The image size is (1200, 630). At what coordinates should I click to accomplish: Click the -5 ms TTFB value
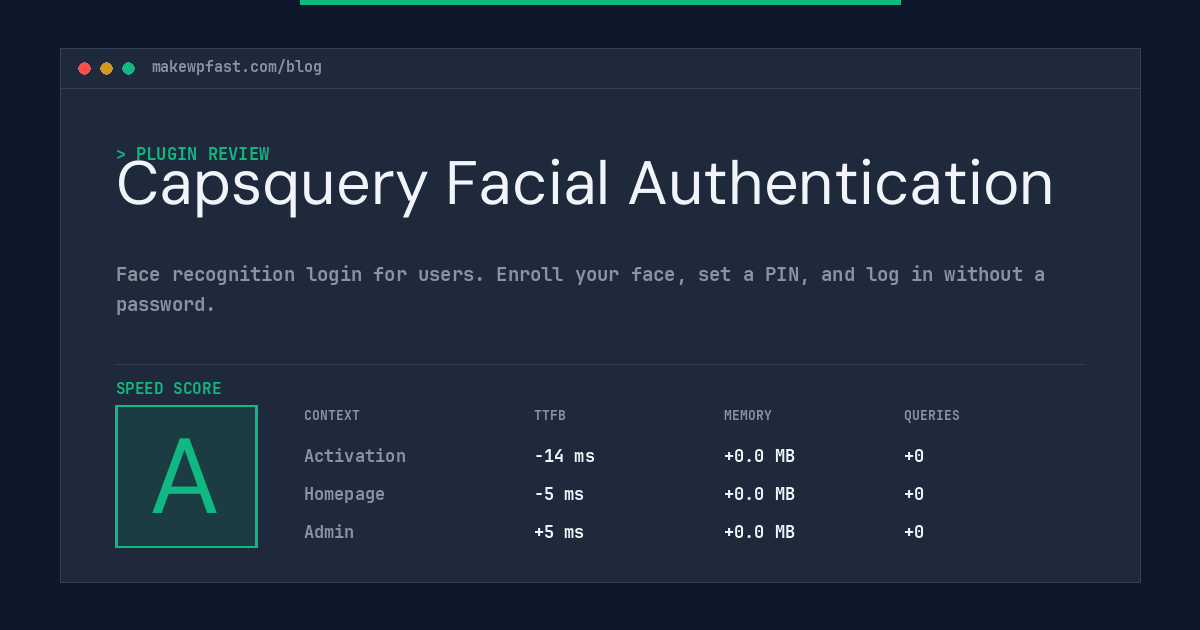pyautogui.click(x=559, y=494)
